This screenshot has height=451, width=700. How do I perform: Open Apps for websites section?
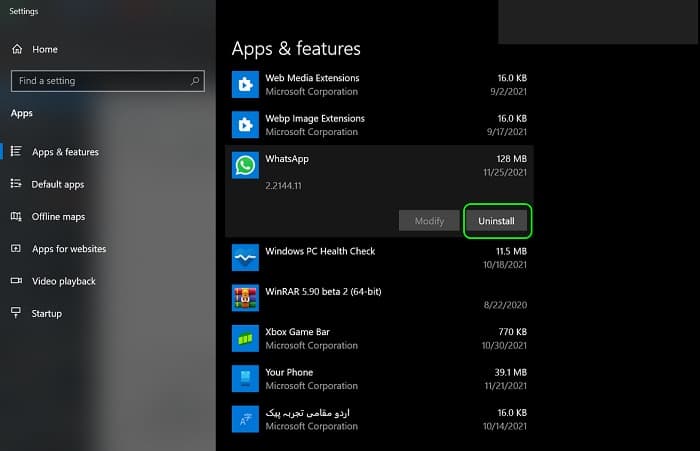pos(69,249)
